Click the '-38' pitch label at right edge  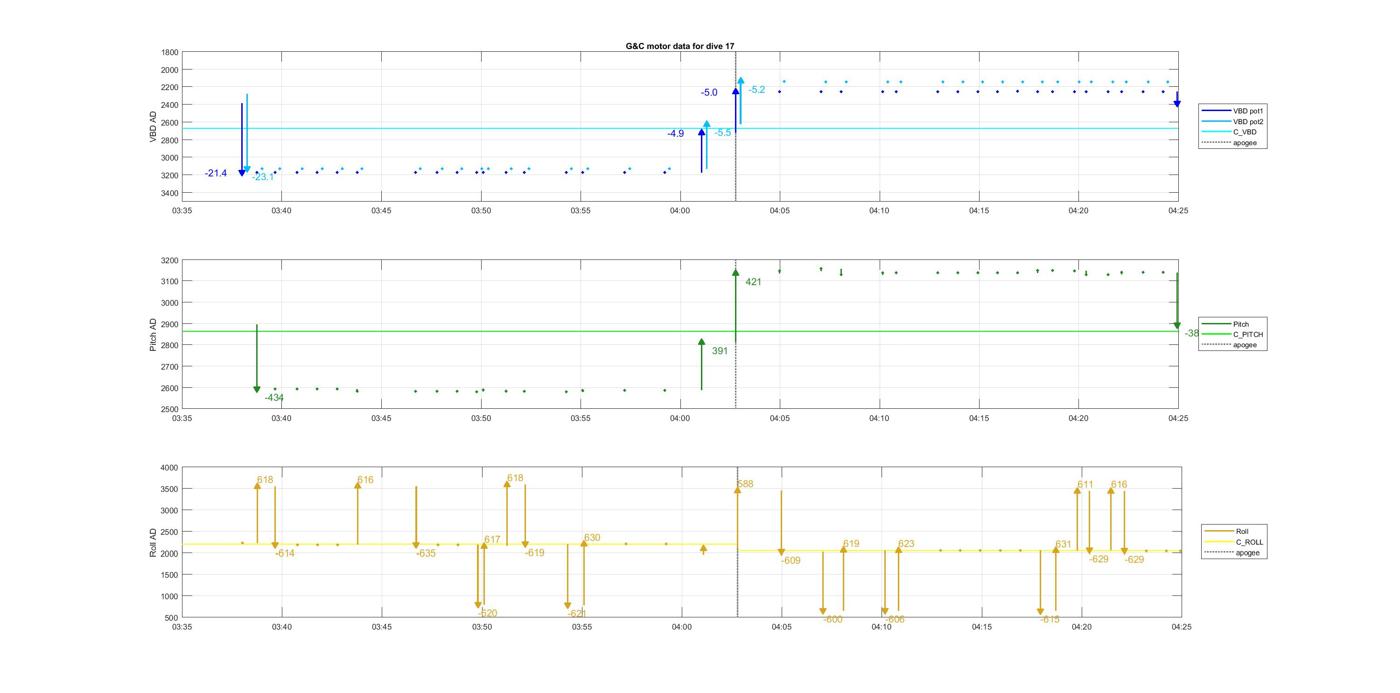[x=1192, y=333]
